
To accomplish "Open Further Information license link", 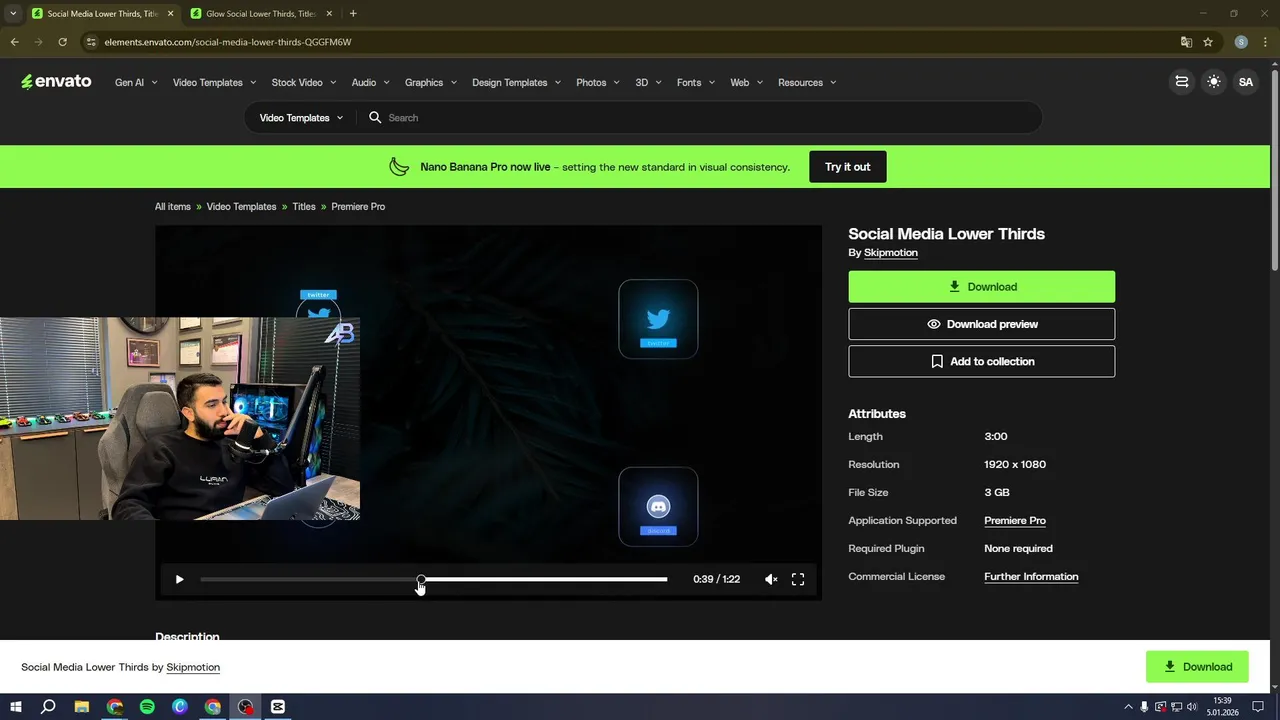I will pyautogui.click(x=1031, y=577).
